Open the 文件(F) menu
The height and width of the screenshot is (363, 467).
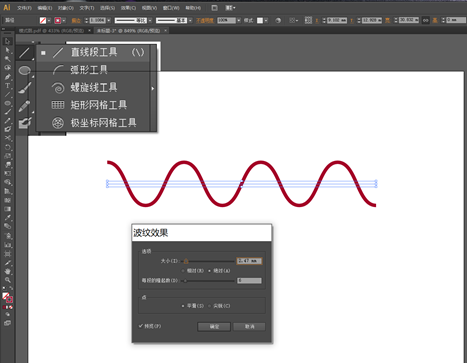(x=24, y=8)
